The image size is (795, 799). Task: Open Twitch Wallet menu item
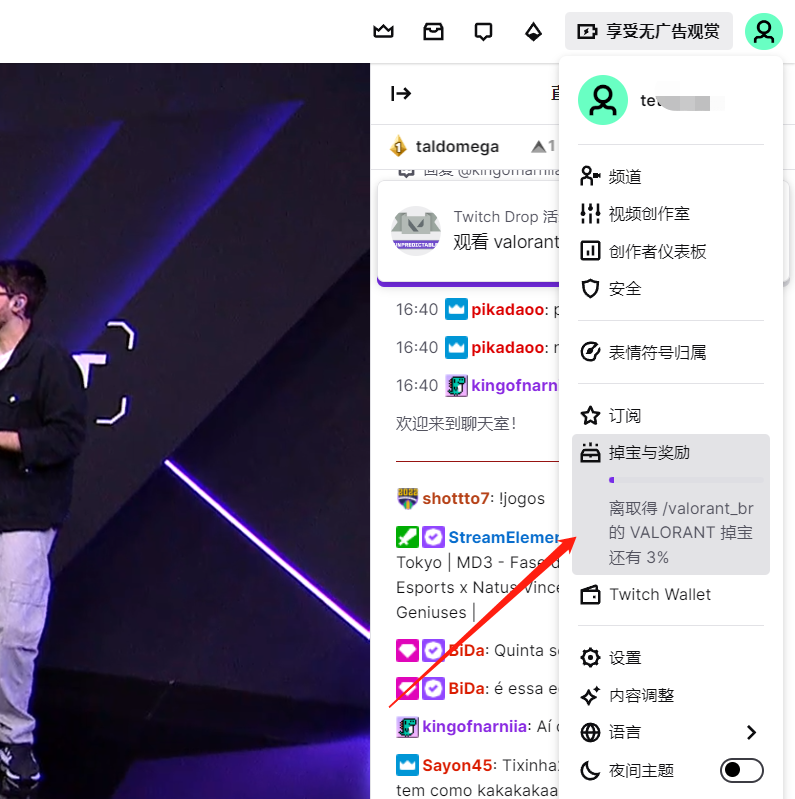[671, 595]
